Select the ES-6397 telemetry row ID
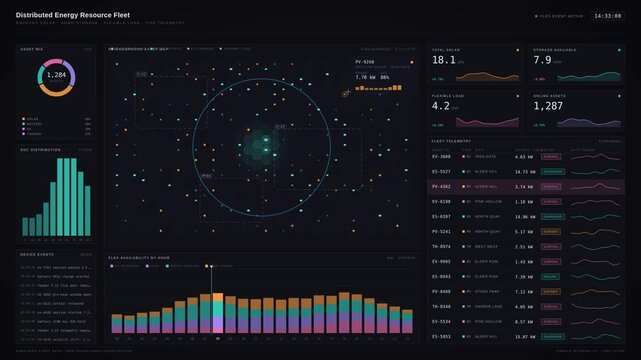 click(x=441, y=217)
